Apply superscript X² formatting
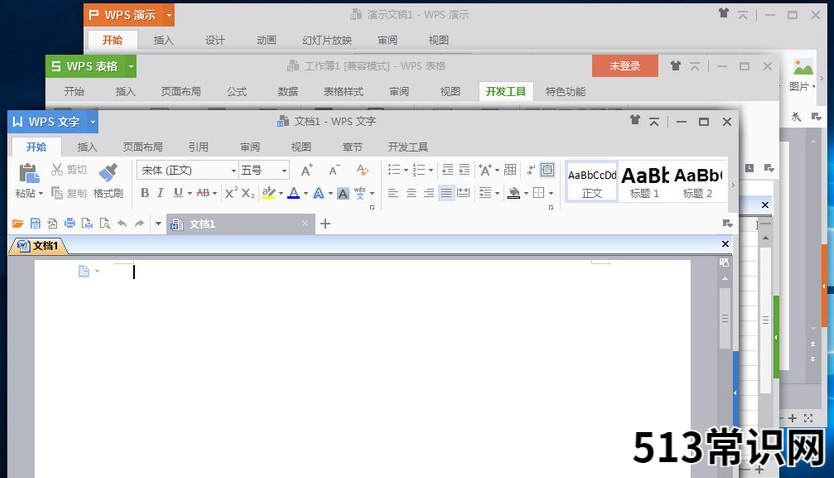The width and height of the screenshot is (834, 478). [230, 193]
